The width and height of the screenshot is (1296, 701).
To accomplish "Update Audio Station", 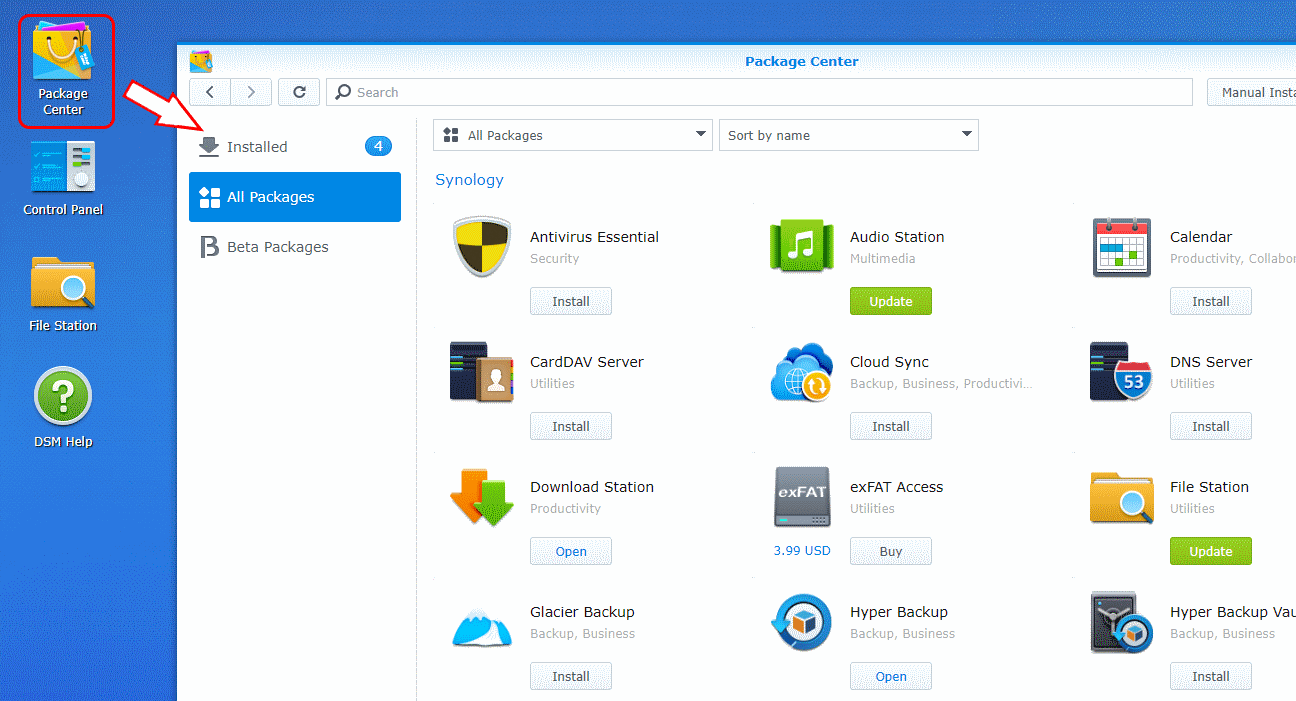I will pyautogui.click(x=891, y=301).
